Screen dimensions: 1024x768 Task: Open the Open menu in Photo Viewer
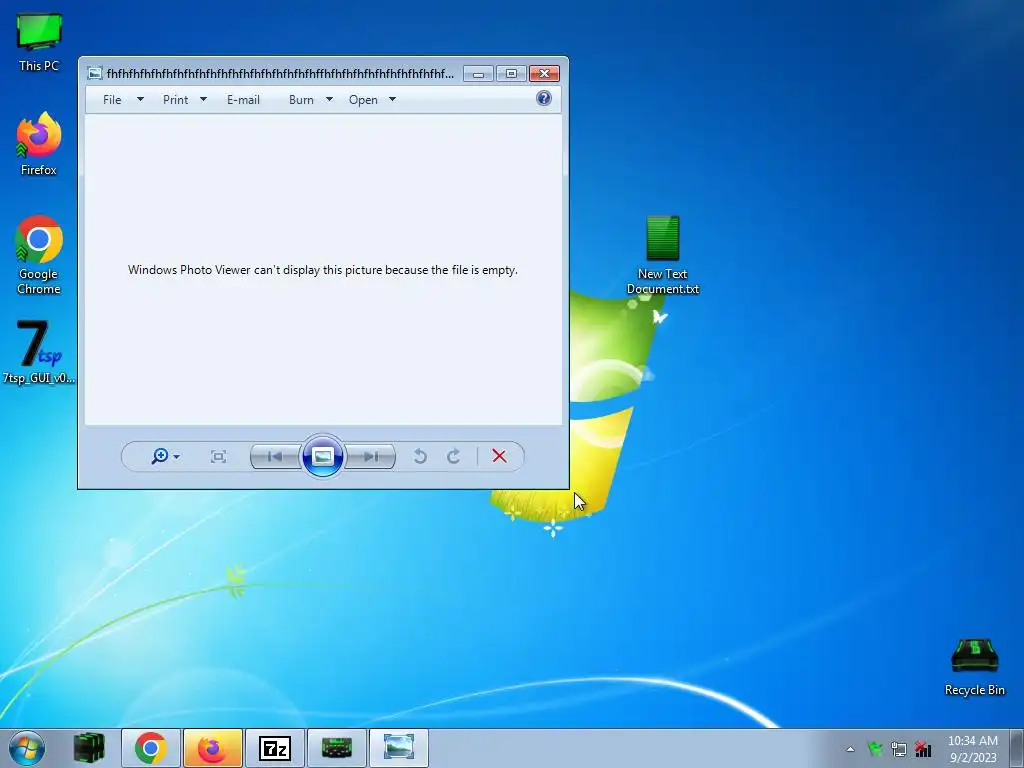[x=363, y=100]
